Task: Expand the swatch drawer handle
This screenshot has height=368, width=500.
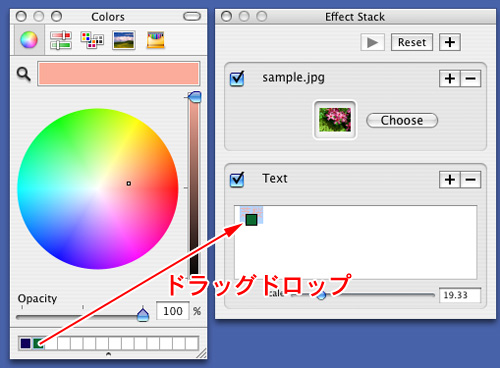Action: [x=108, y=354]
